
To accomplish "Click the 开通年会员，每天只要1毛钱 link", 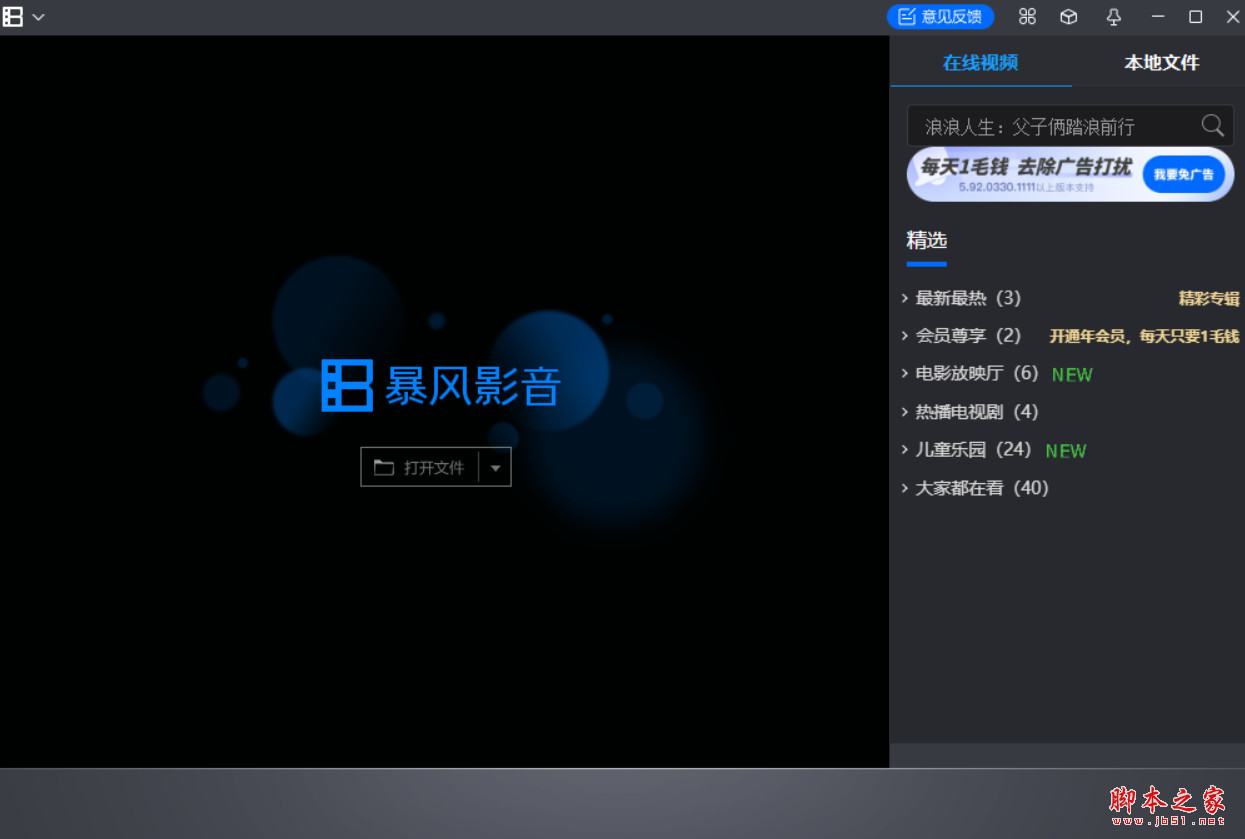I will pyautogui.click(x=1144, y=336).
